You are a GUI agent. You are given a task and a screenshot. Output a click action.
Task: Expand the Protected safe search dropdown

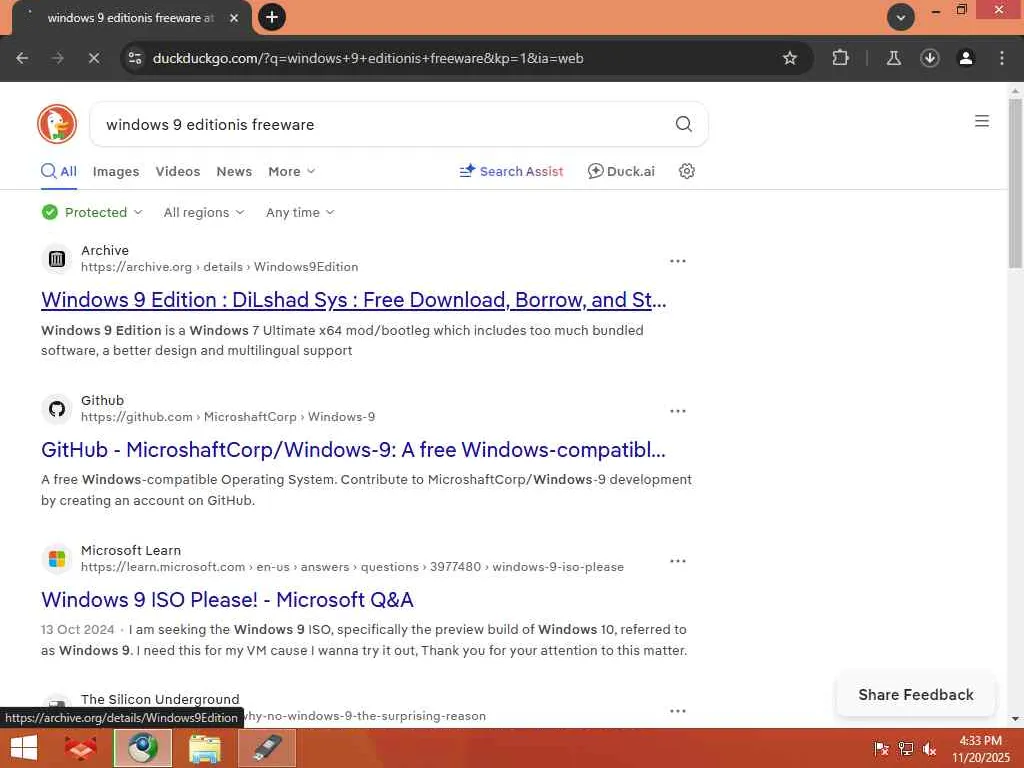(x=92, y=212)
